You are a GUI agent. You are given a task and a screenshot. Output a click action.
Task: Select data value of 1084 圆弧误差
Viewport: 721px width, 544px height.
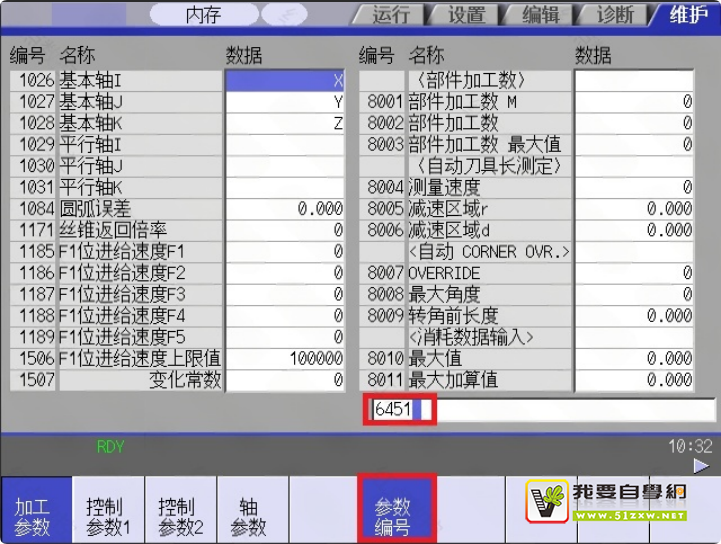point(285,209)
